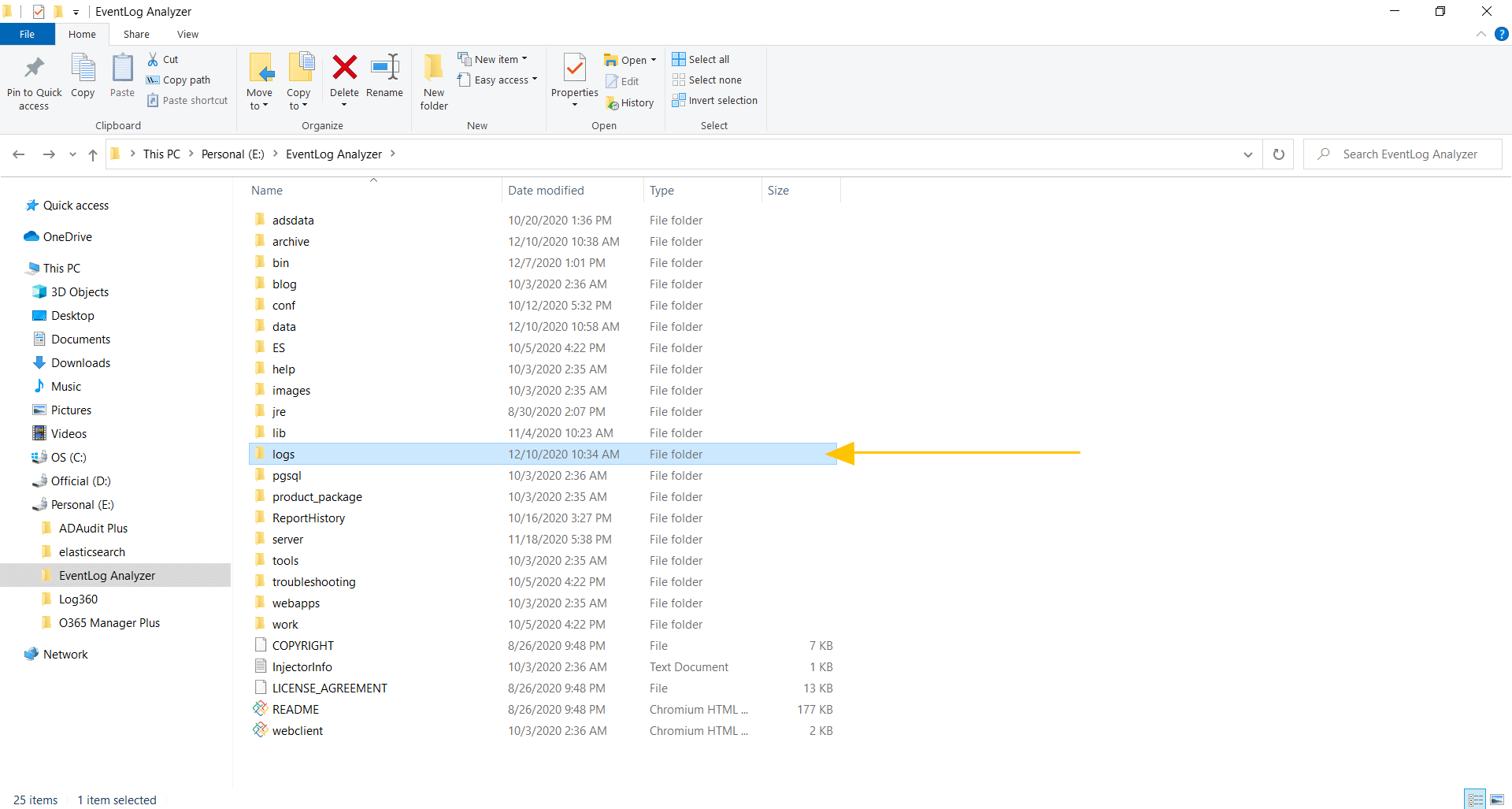
Task: Select the Log360 folder in the sidebar
Action: (79, 599)
